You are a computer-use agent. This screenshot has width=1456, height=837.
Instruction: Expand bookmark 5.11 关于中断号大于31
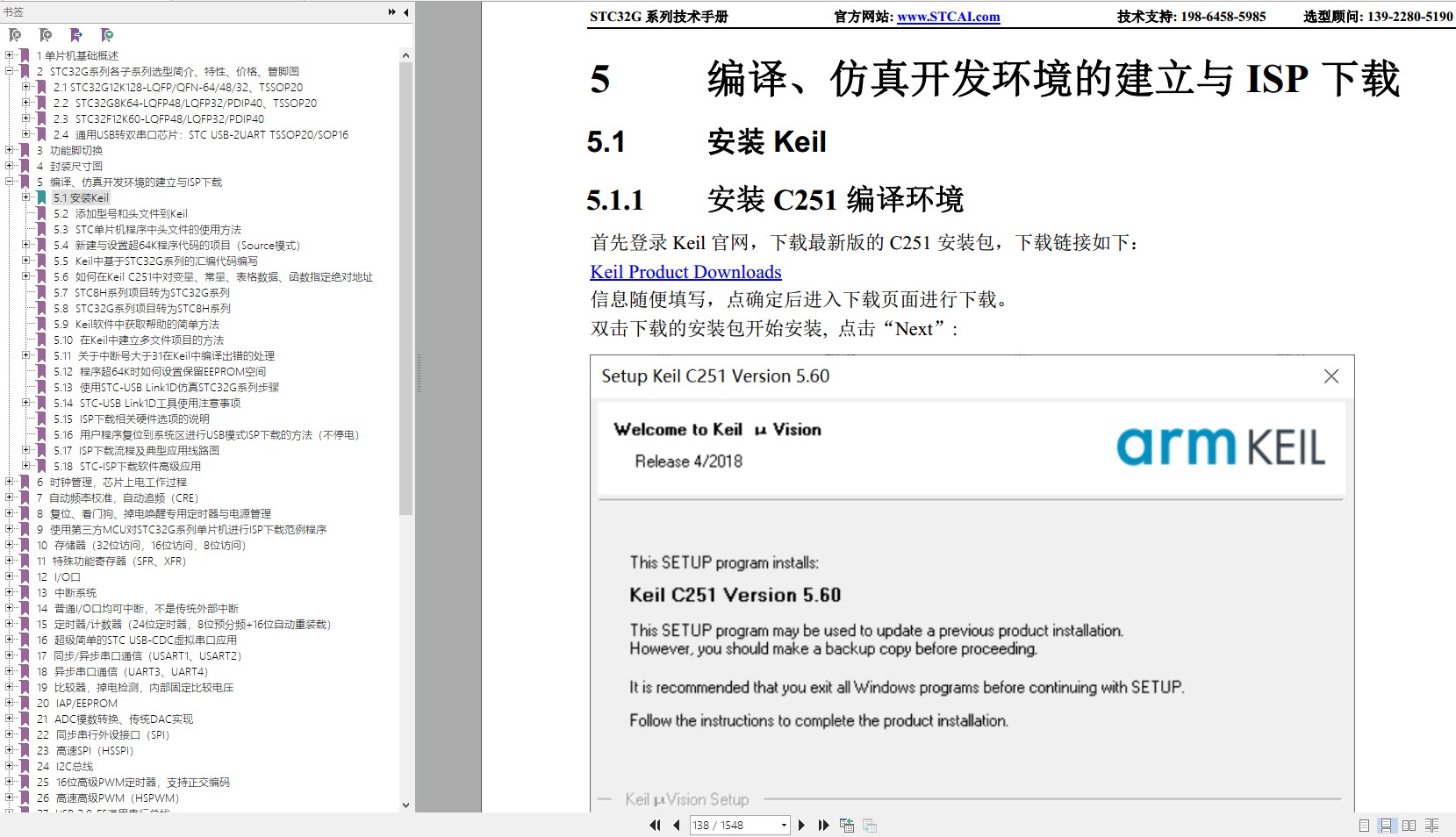[25, 354]
